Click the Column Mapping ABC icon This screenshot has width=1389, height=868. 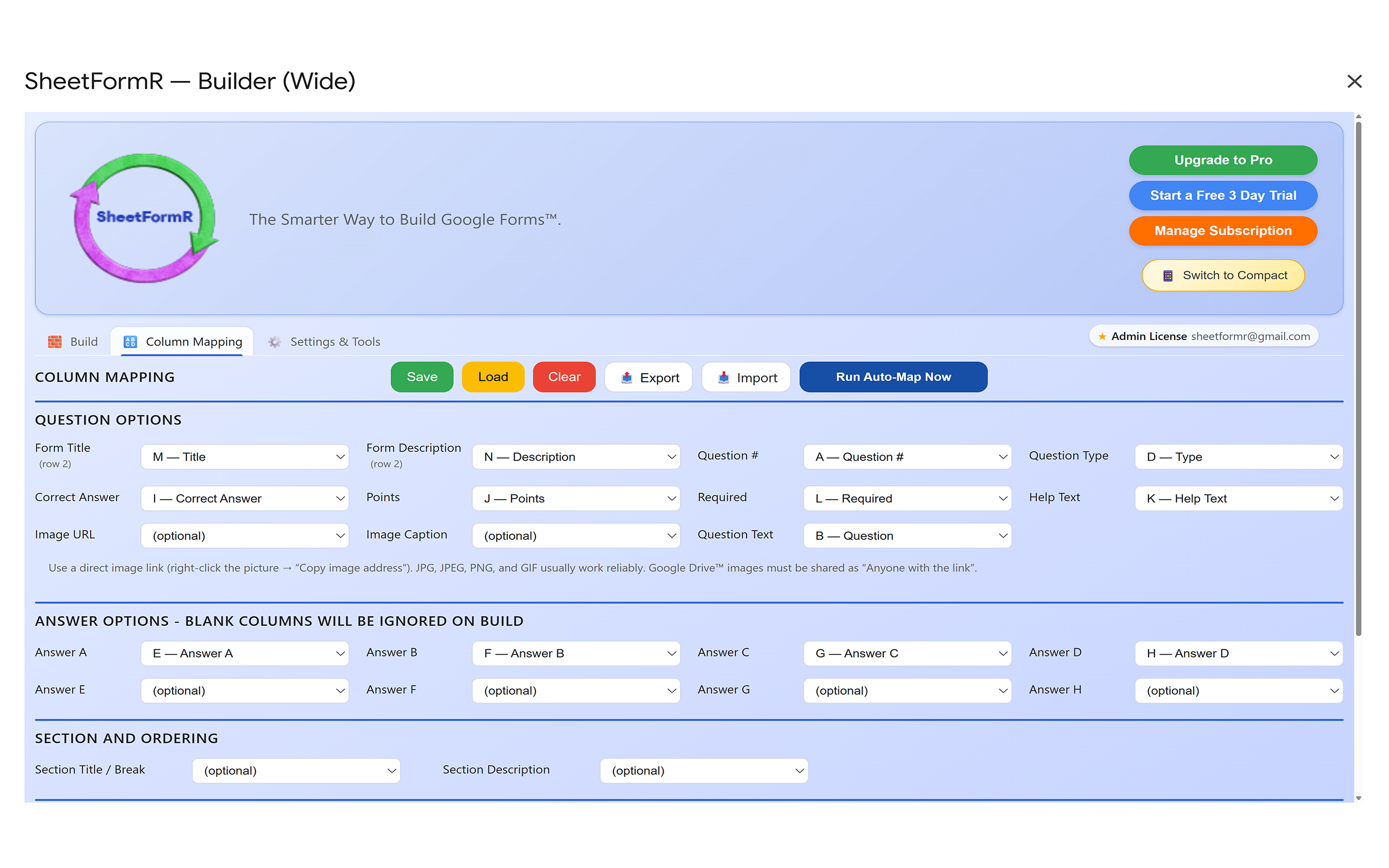130,341
